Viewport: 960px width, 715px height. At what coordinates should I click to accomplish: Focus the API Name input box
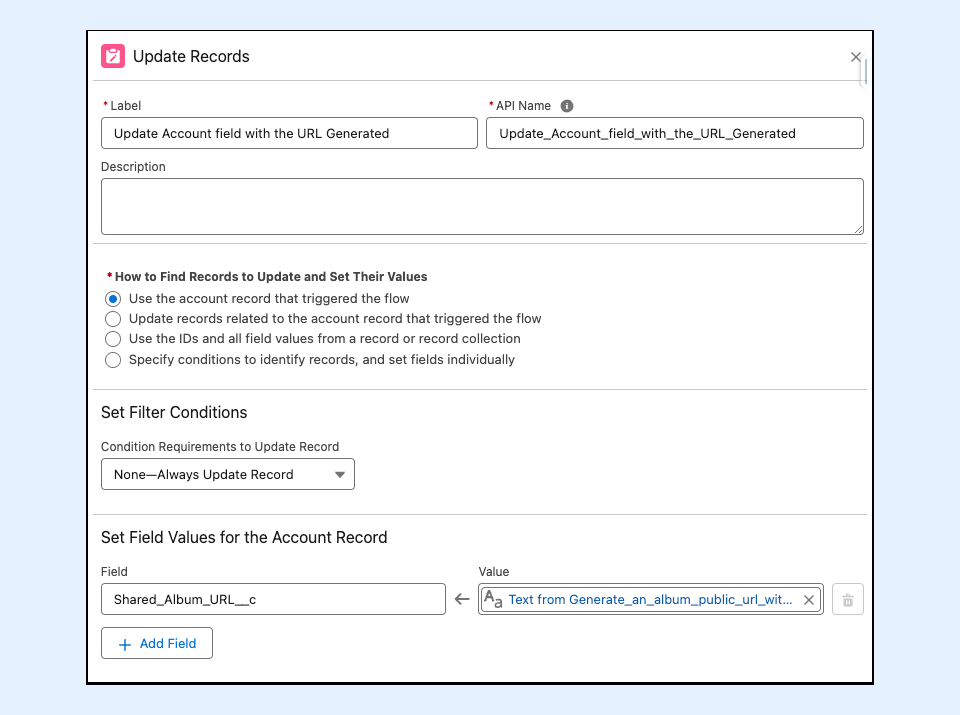pos(674,133)
